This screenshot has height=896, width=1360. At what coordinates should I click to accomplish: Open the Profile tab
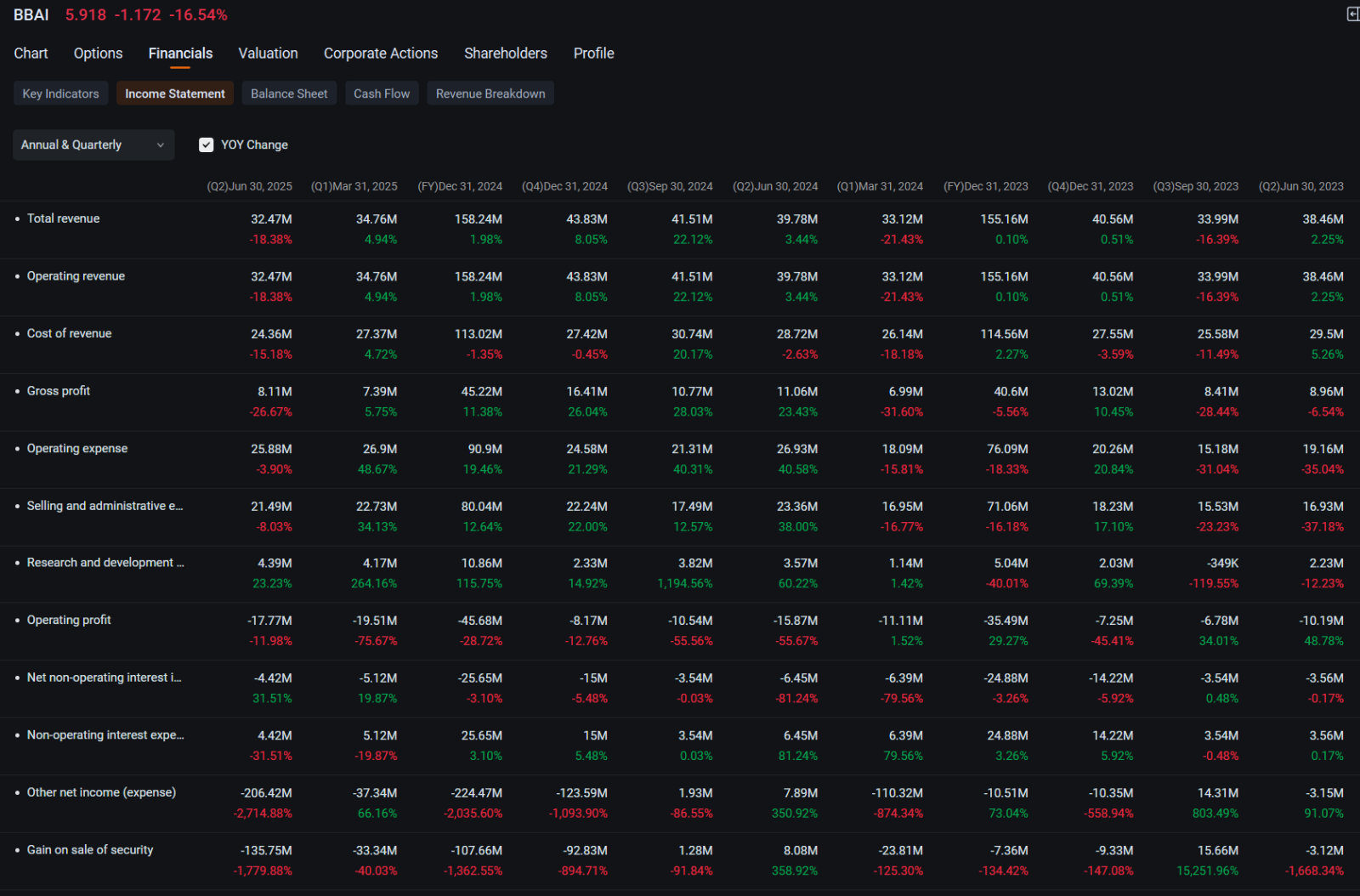click(x=593, y=53)
